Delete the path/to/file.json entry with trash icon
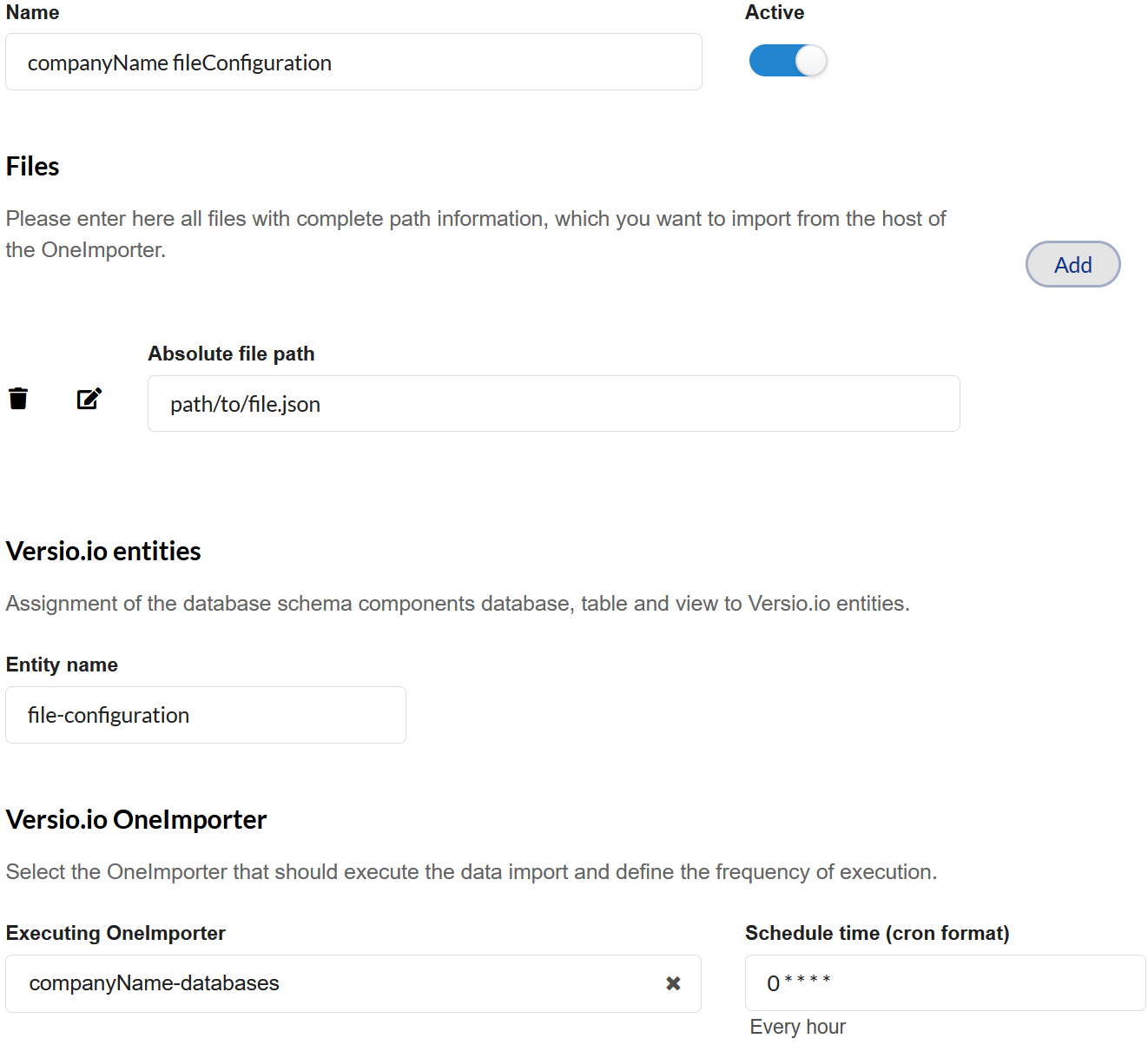The image size is (1148, 1045). [x=18, y=399]
